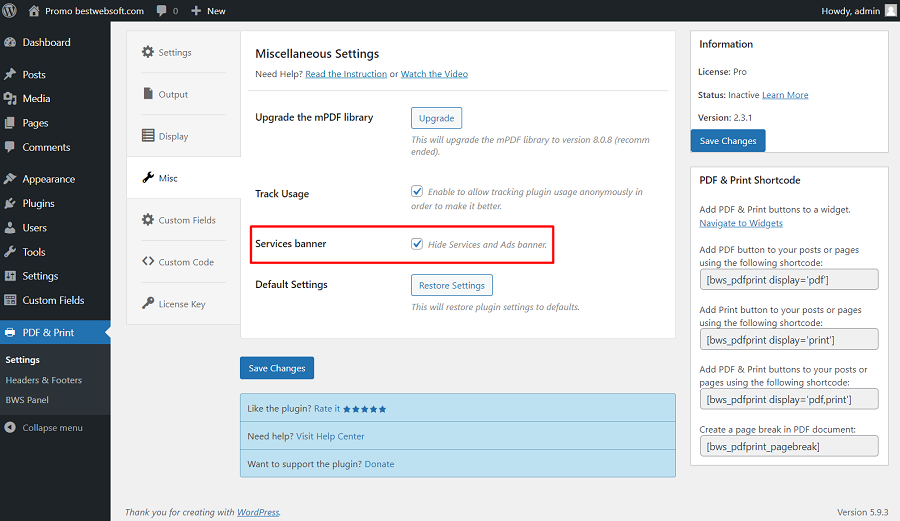
Task: Click the five-star rating icons
Action: (364, 409)
